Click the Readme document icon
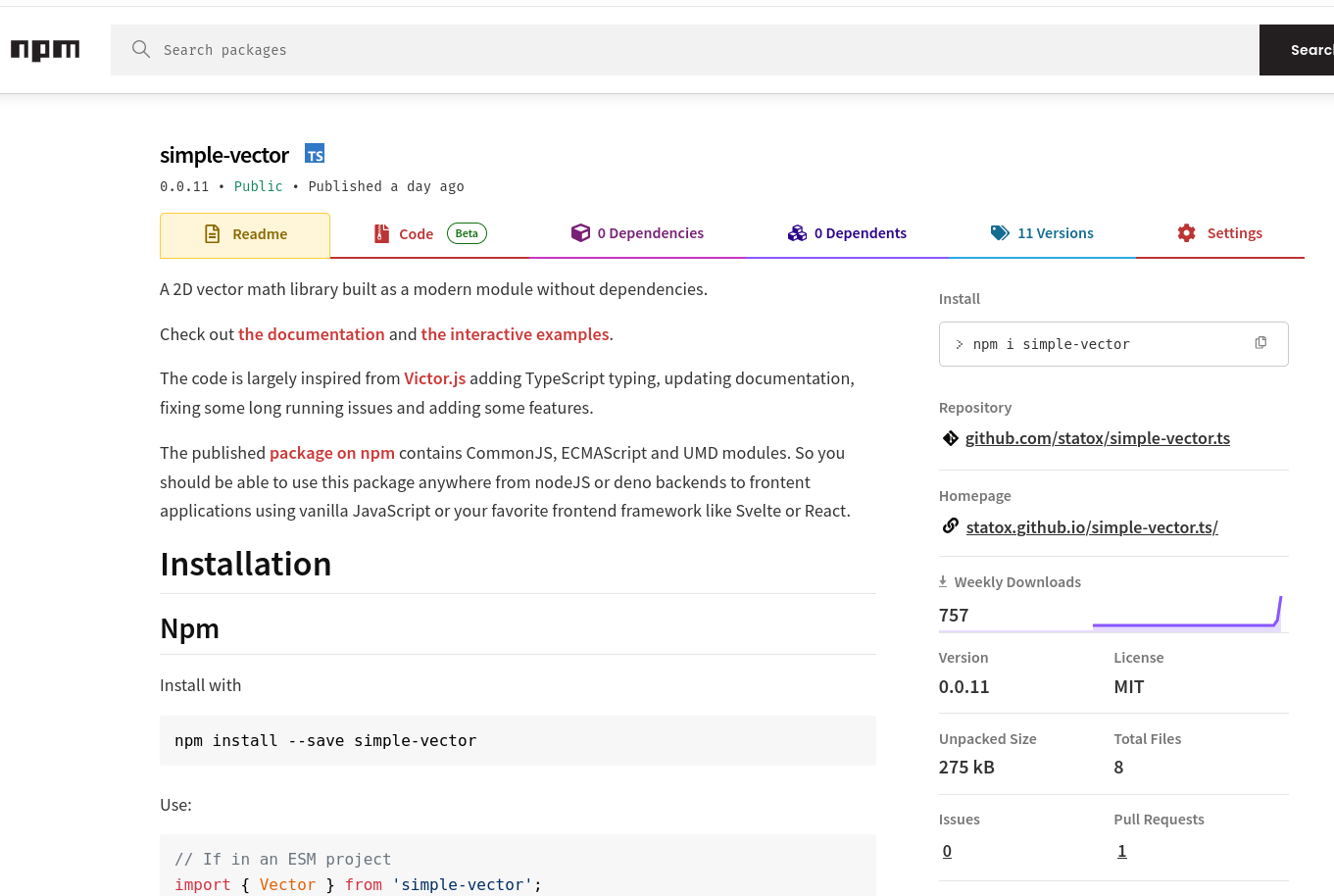The image size is (1334, 896). click(x=212, y=233)
